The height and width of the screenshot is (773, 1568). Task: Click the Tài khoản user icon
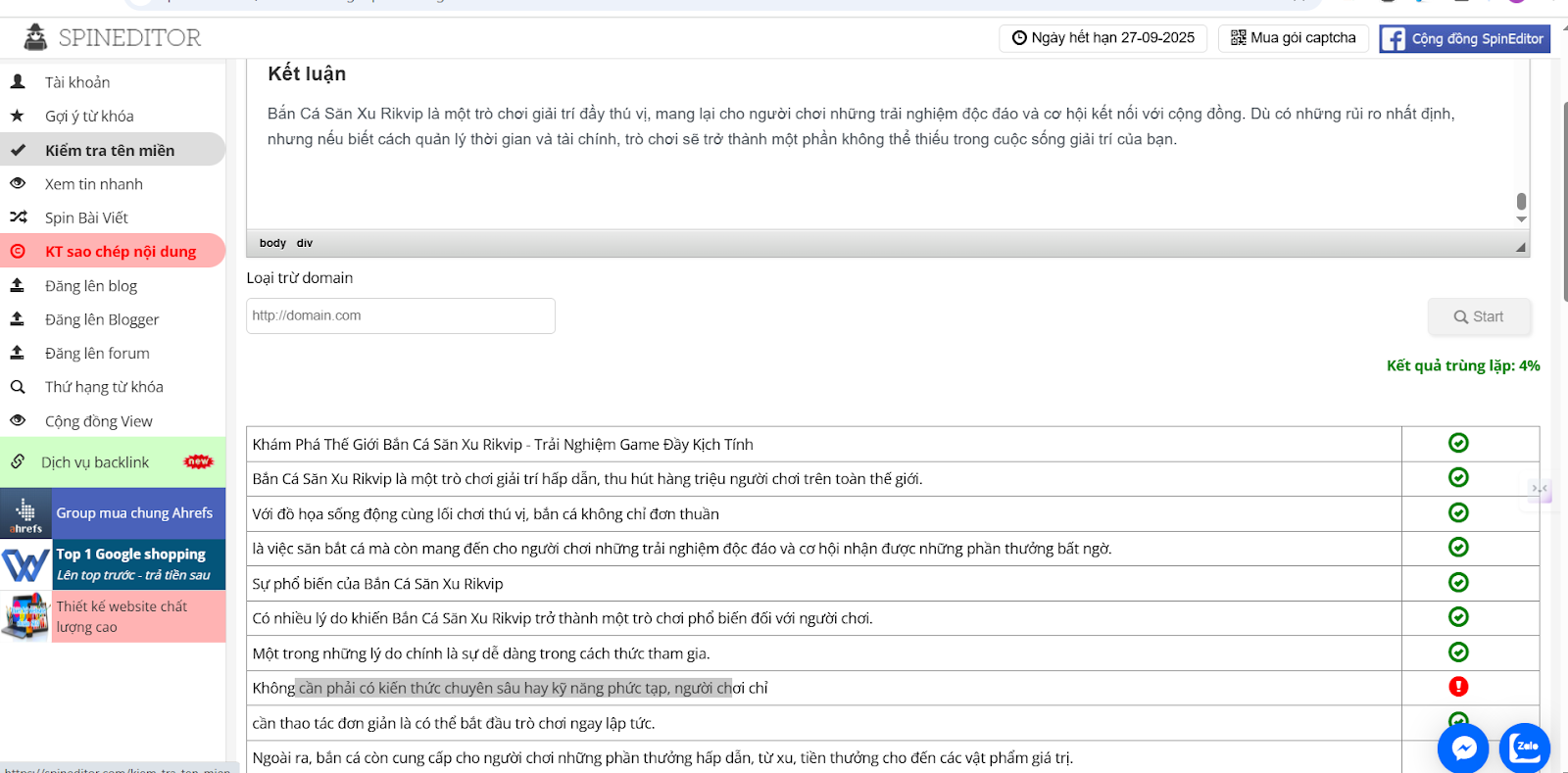click(x=18, y=81)
